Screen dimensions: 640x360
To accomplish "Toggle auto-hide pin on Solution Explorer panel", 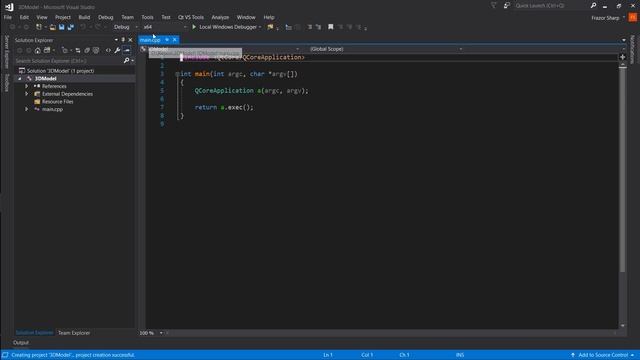I will (x=123, y=40).
